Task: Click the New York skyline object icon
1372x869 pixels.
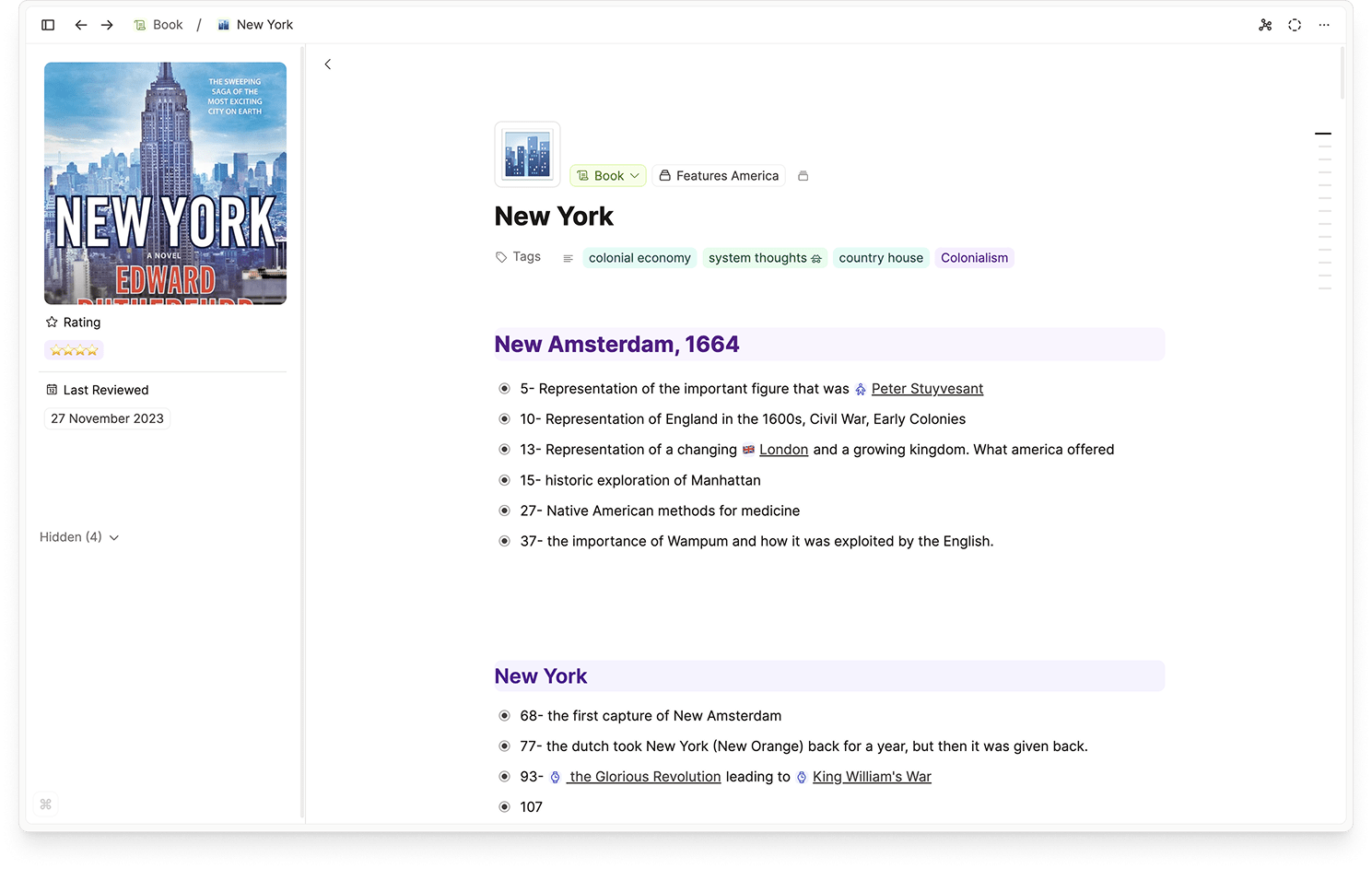Action: pyautogui.click(x=527, y=154)
